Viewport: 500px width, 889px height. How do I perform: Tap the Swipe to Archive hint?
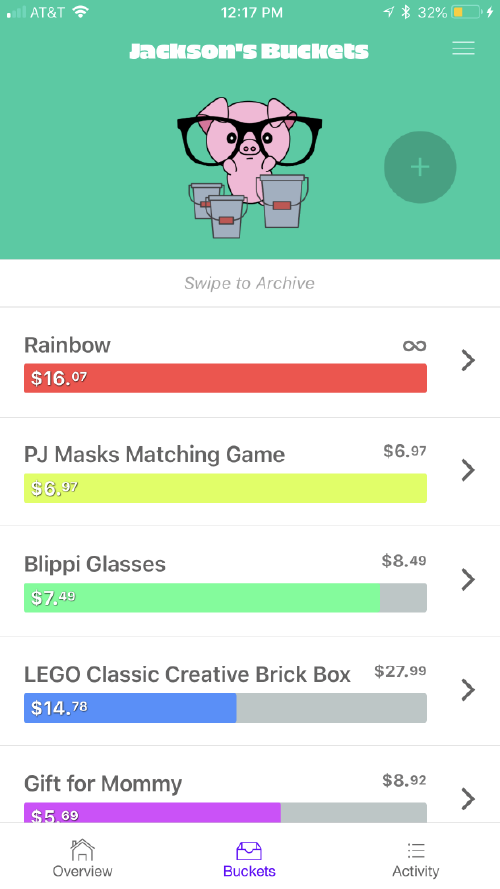tap(249, 283)
